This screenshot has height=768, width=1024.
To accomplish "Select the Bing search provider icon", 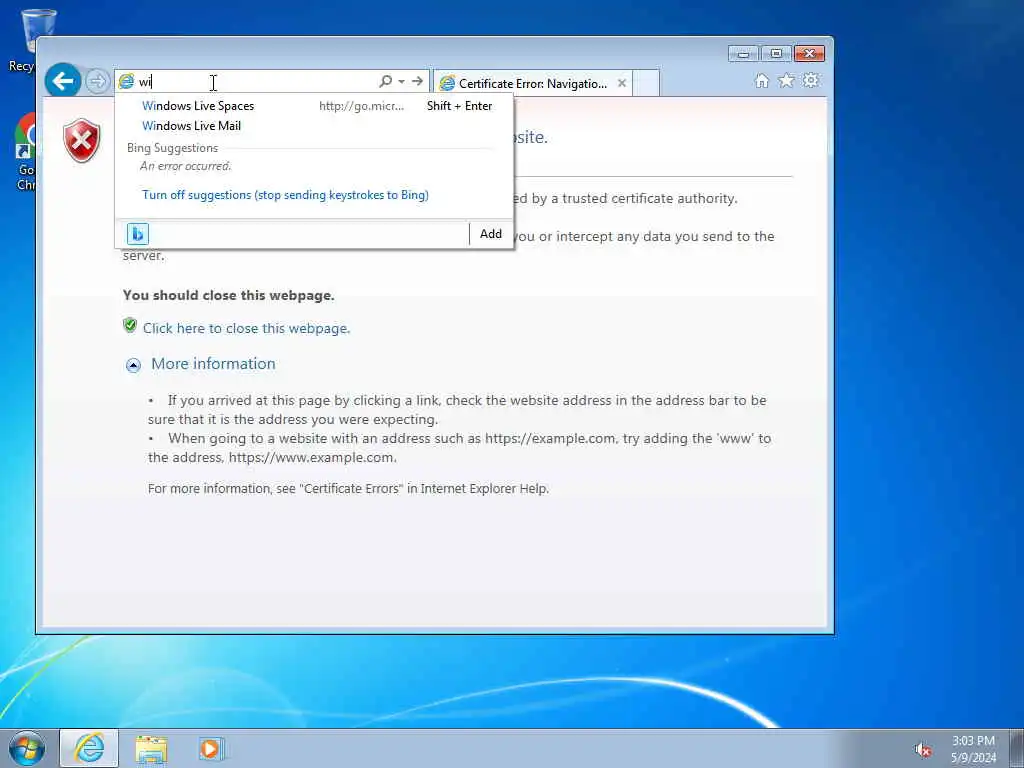I will (x=138, y=234).
